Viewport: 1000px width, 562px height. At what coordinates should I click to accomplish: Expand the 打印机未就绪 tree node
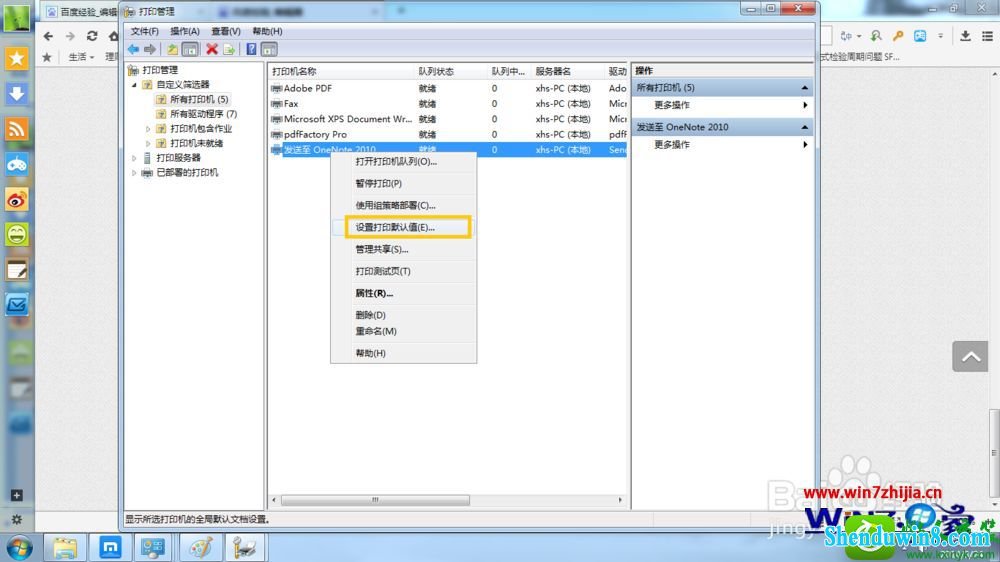(x=148, y=144)
